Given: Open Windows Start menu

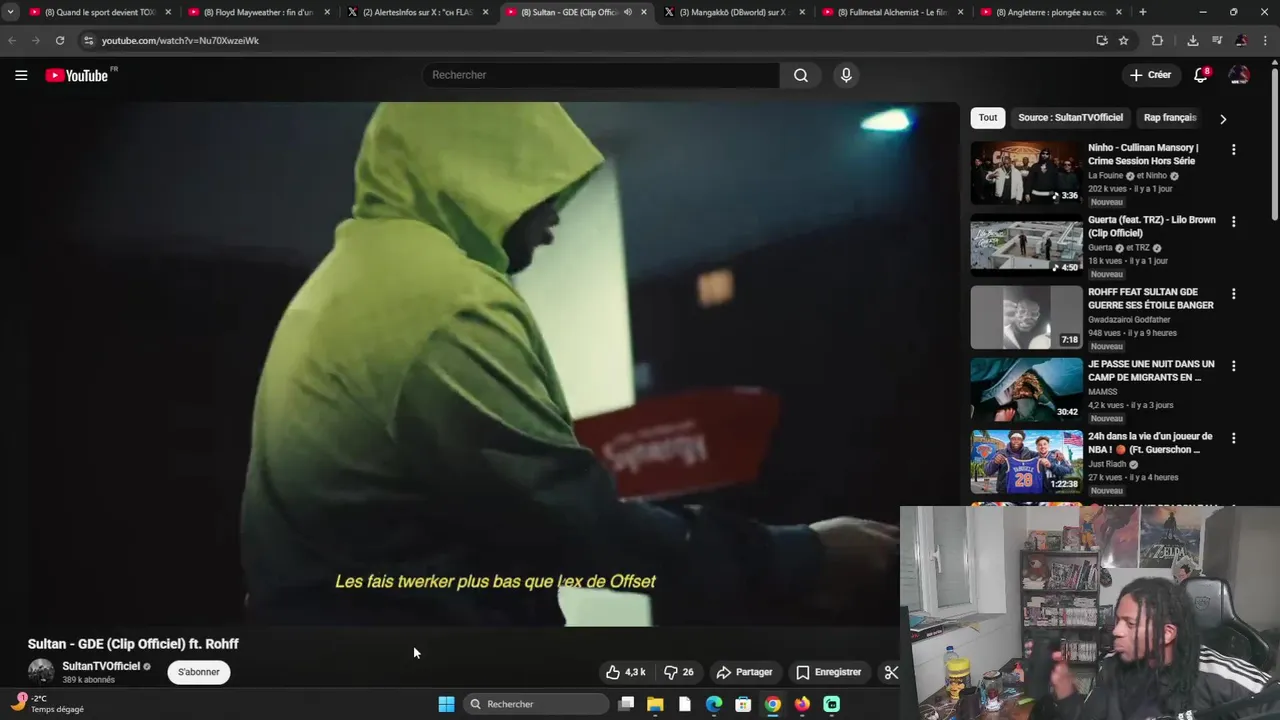Looking at the screenshot, I should tap(446, 704).
